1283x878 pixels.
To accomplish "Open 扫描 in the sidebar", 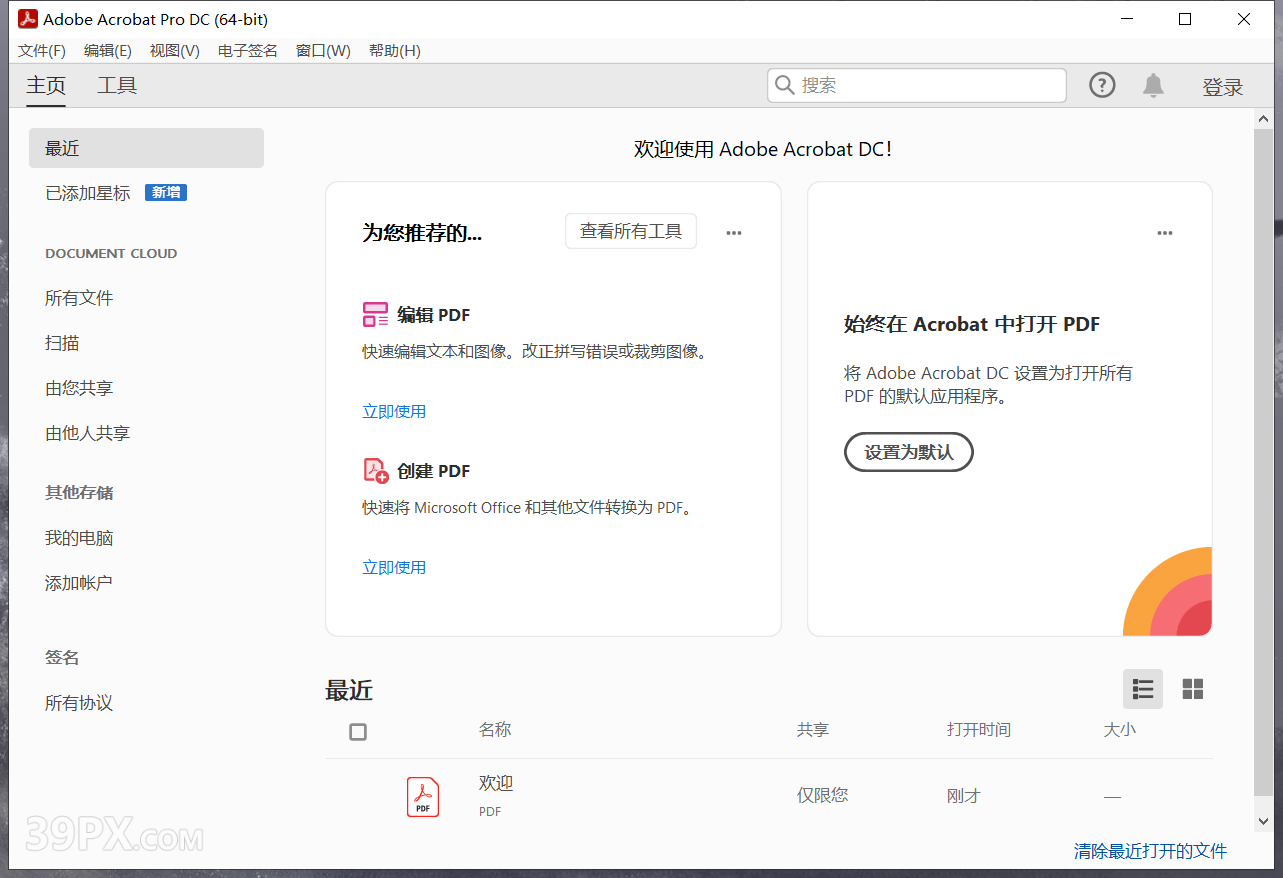I will coord(62,343).
